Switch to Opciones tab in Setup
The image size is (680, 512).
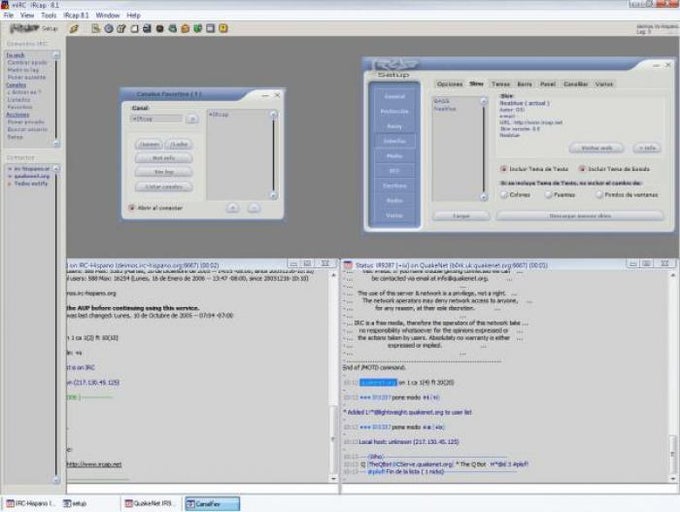point(449,84)
